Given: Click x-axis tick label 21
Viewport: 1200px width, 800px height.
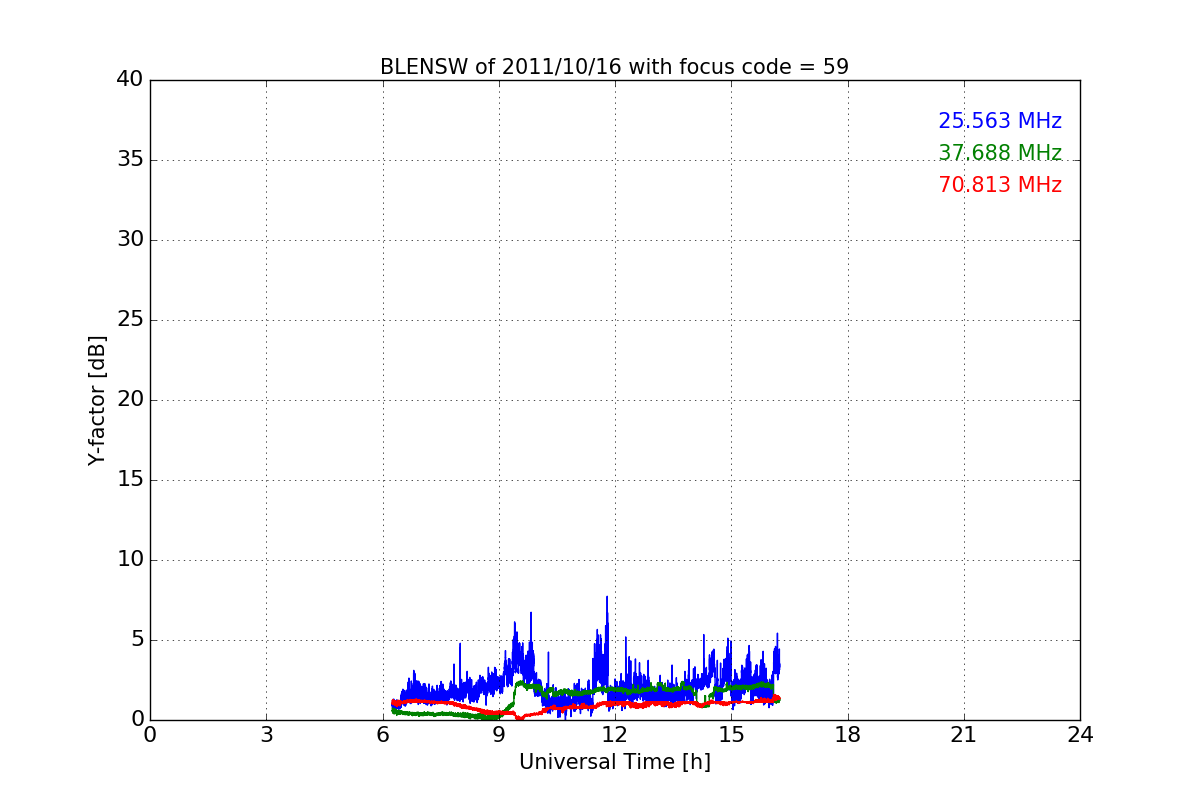Looking at the screenshot, I should pyautogui.click(x=964, y=735).
